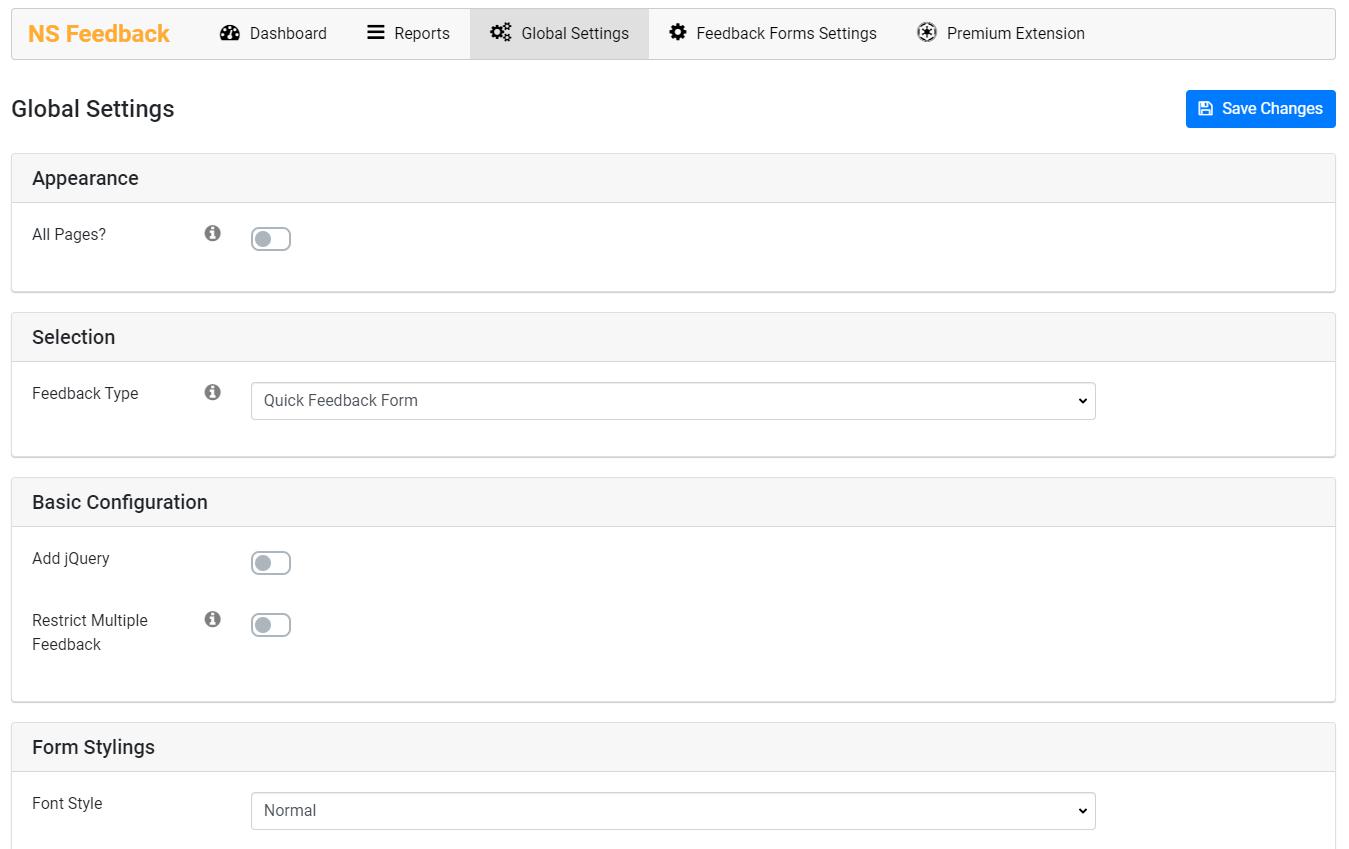This screenshot has width=1349, height=849.
Task: Click the Feedback Forms Settings gear icon
Action: 678,33
